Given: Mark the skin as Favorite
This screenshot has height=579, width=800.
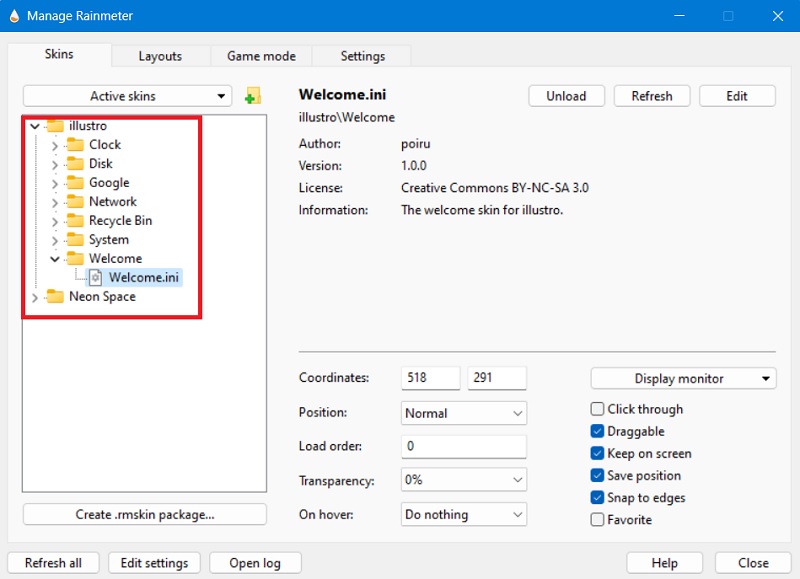Looking at the screenshot, I should [597, 520].
